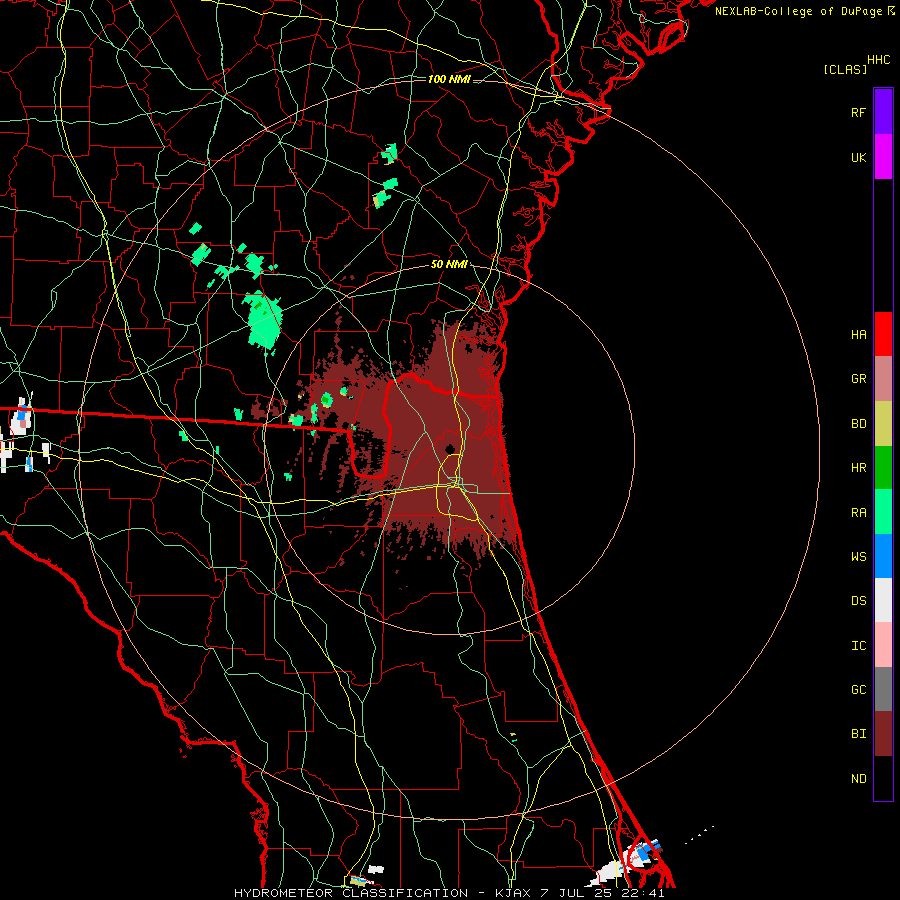Click the RA legend label
This screenshot has width=900, height=900.
click(x=858, y=513)
